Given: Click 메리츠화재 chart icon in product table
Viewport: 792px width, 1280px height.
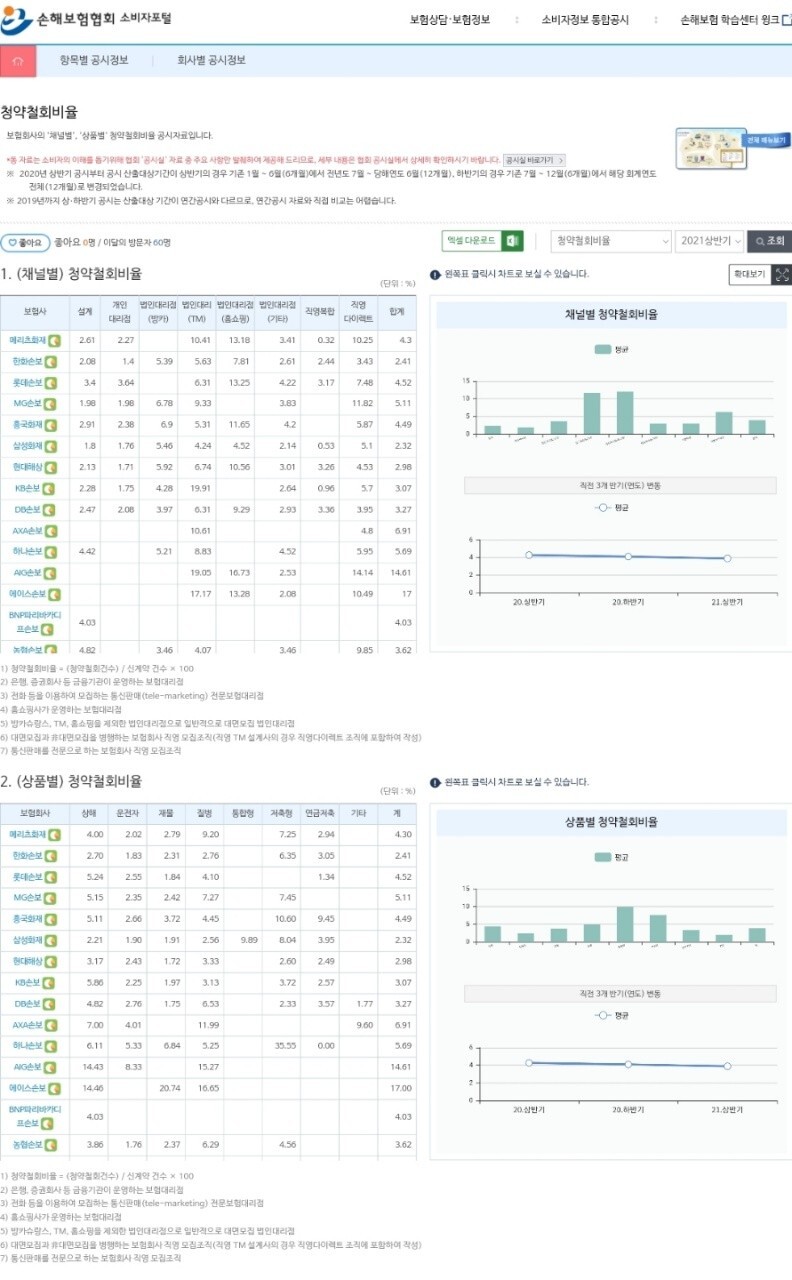Looking at the screenshot, I should point(55,835).
